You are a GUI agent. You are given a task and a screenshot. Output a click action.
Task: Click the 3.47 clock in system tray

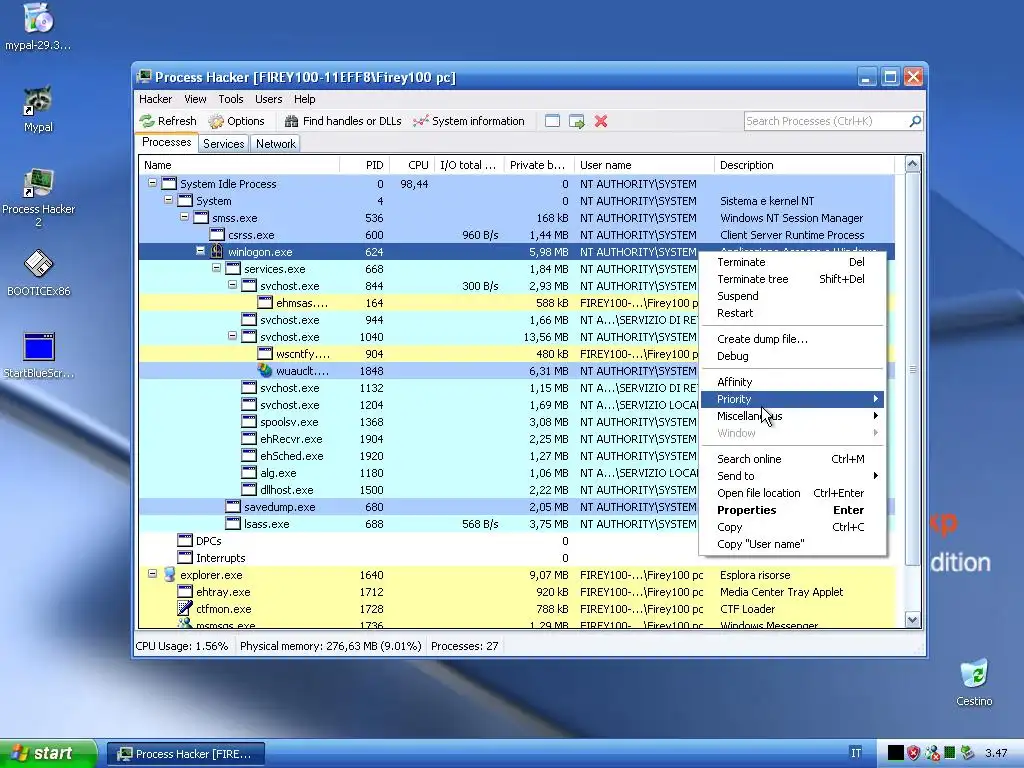point(996,753)
